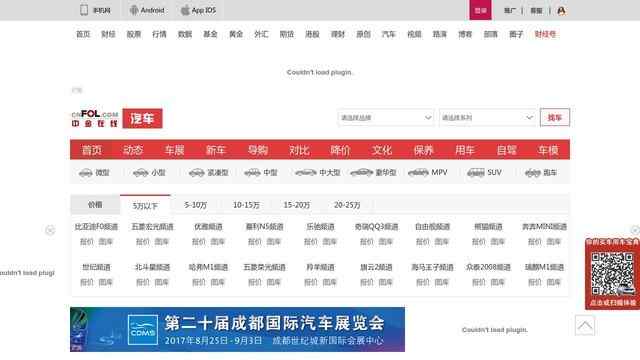This screenshot has width=640, height=360.
Task: Open the Chengdu auto show banner
Action: [238, 329]
